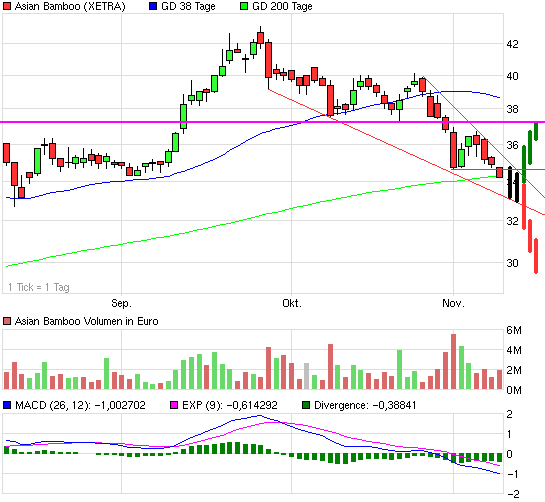Click the 'GD 200 Tage' legend label
Image resolution: width=545 pixels, height=502 pixels.
282,6
